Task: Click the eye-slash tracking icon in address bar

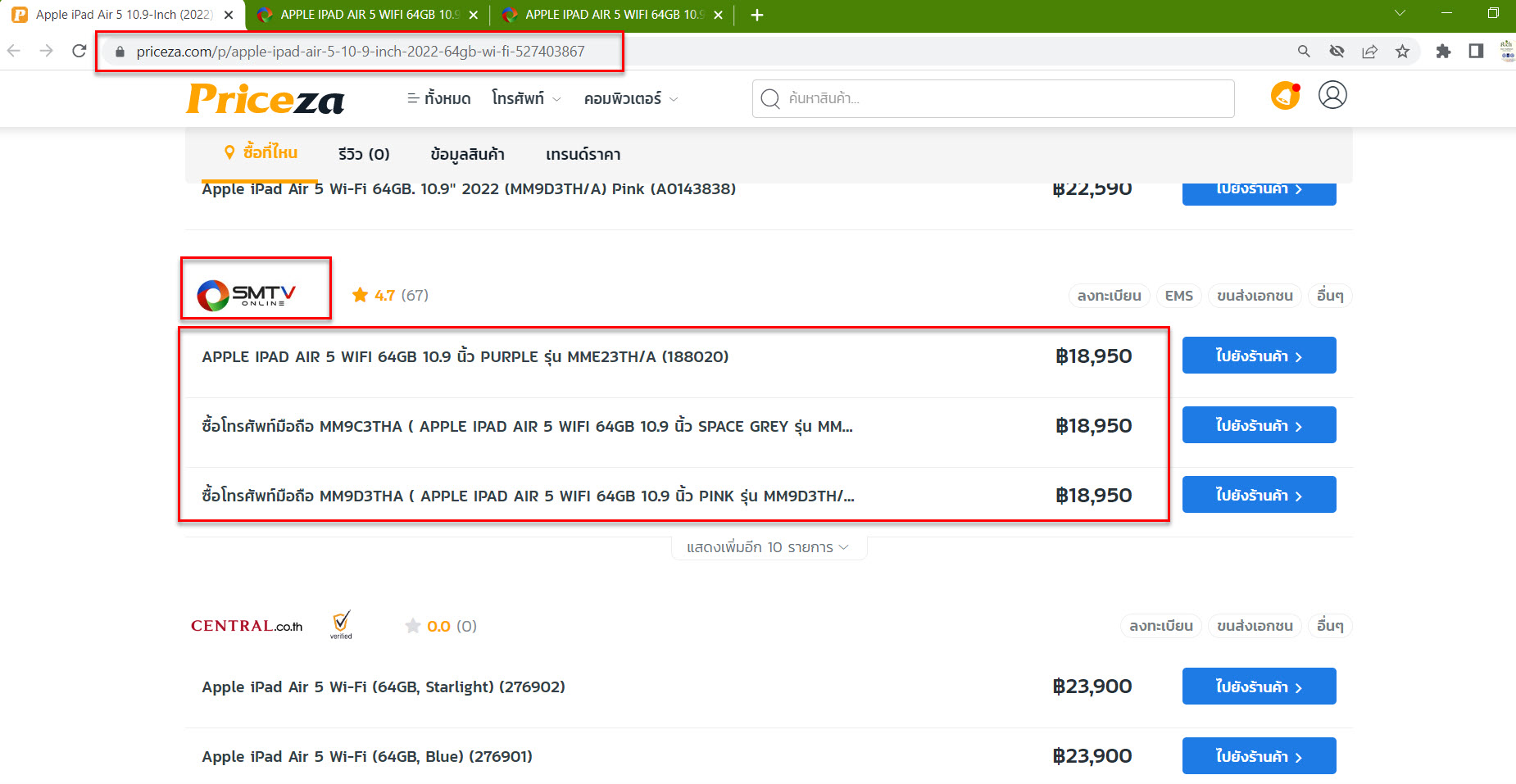Action: tap(1337, 52)
